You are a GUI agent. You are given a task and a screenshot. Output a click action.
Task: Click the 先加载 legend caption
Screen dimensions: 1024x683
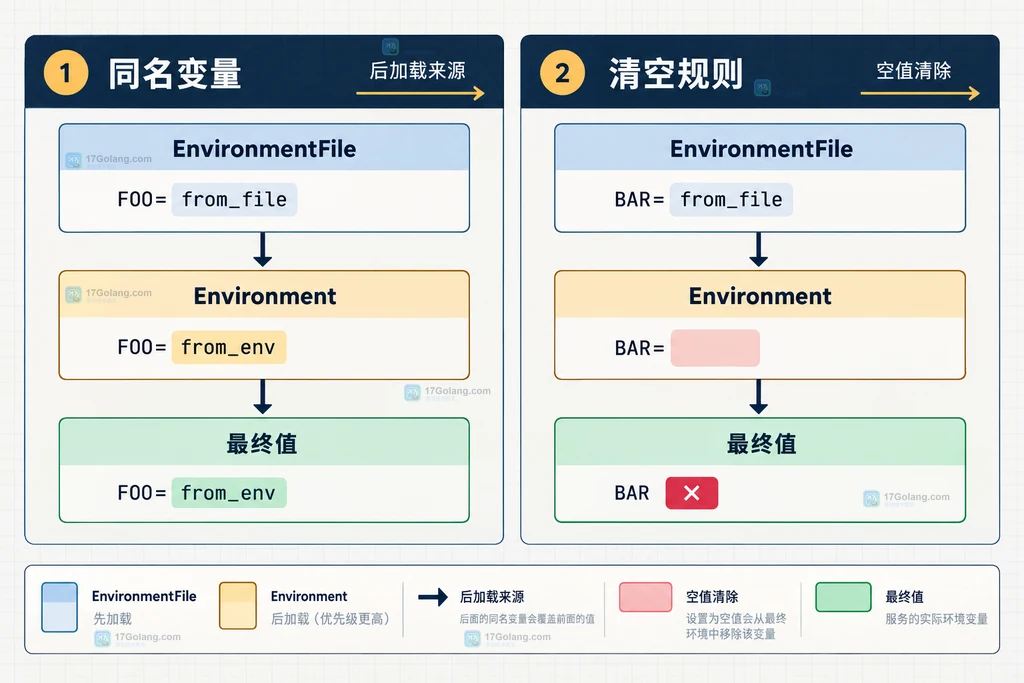pos(112,618)
